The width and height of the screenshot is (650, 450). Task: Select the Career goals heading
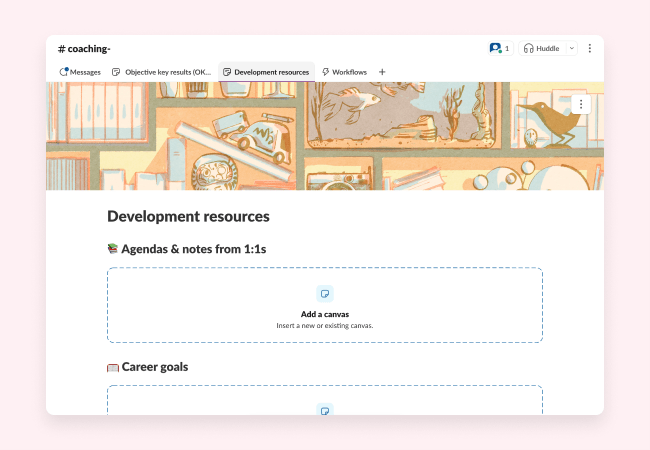point(154,367)
